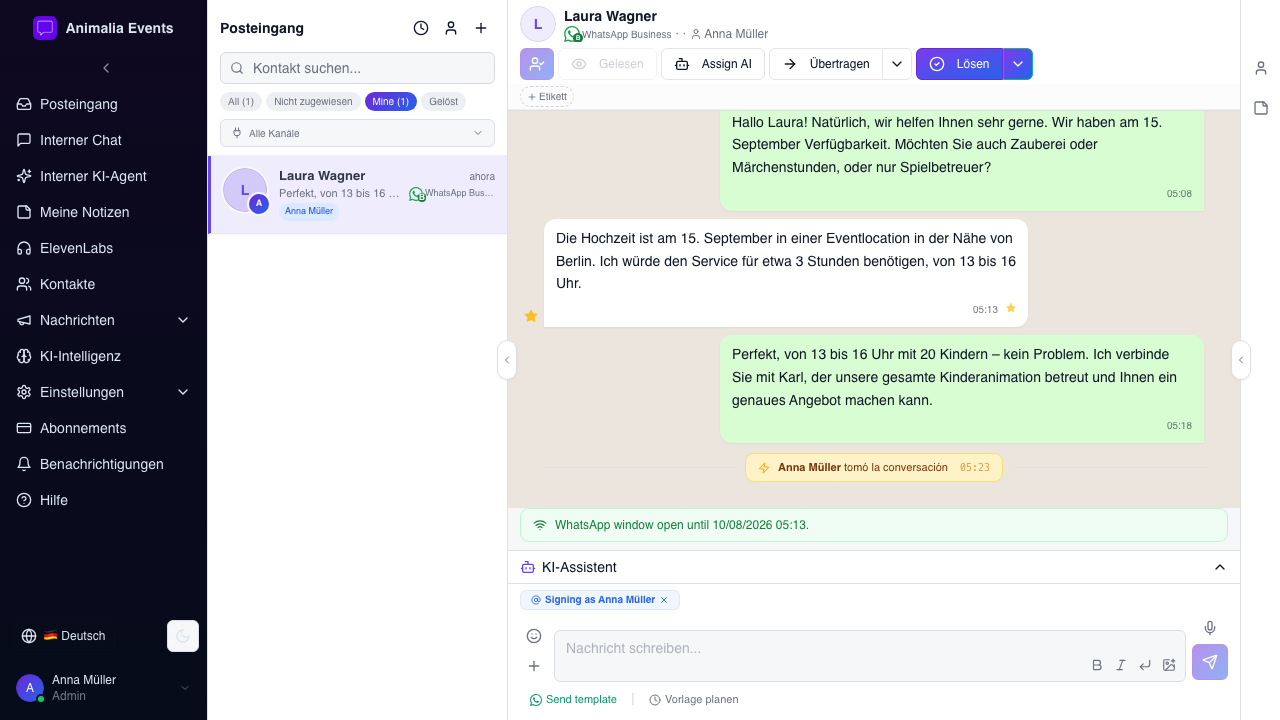
Task: Add a label with Etikett button
Action: (547, 97)
